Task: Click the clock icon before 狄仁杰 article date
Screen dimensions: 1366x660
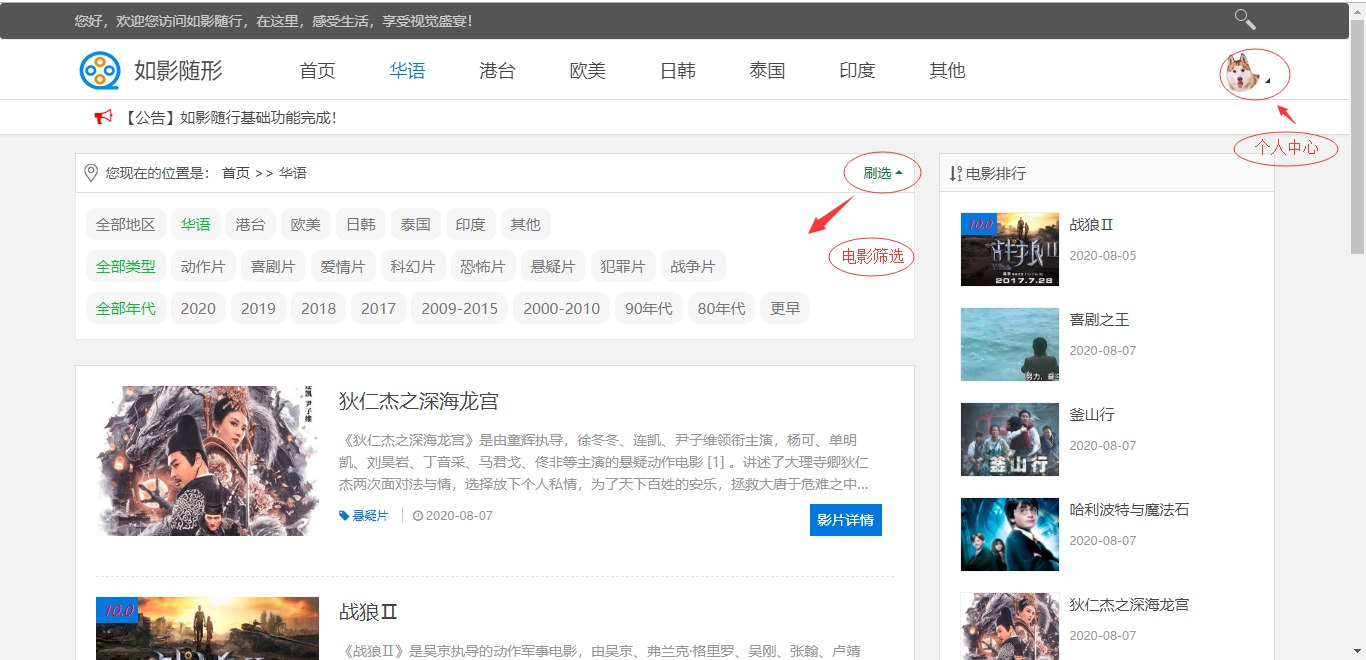Action: [418, 516]
